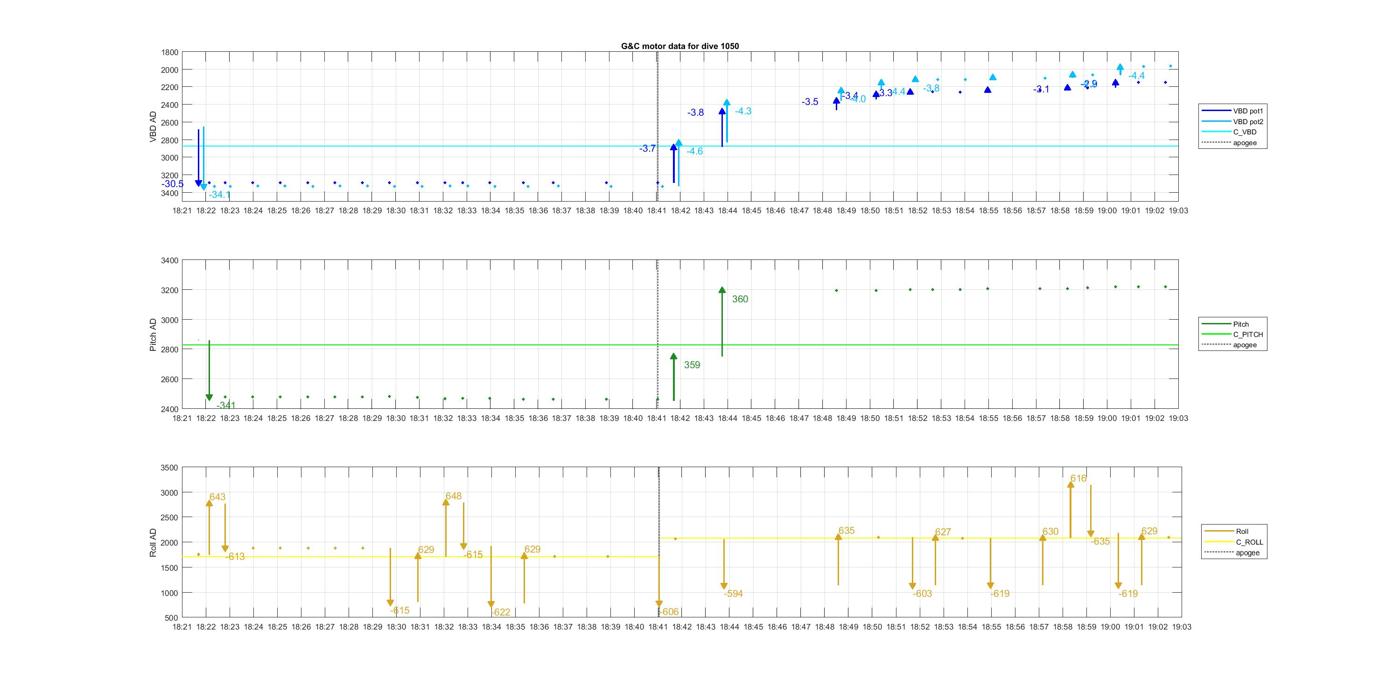
Task: Click the '1500' y-axis tick in Roll plot
Action: 170,568
